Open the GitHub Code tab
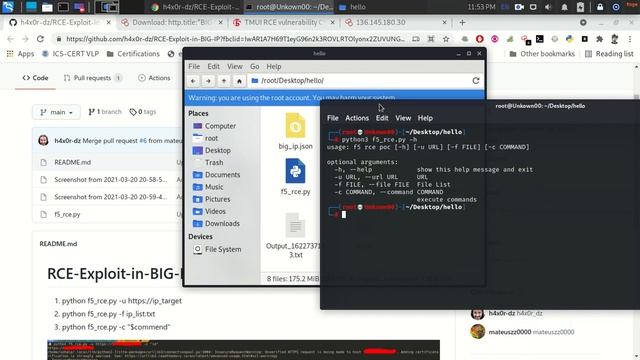Image resolution: width=640 pixels, height=360 pixels. 35,78
